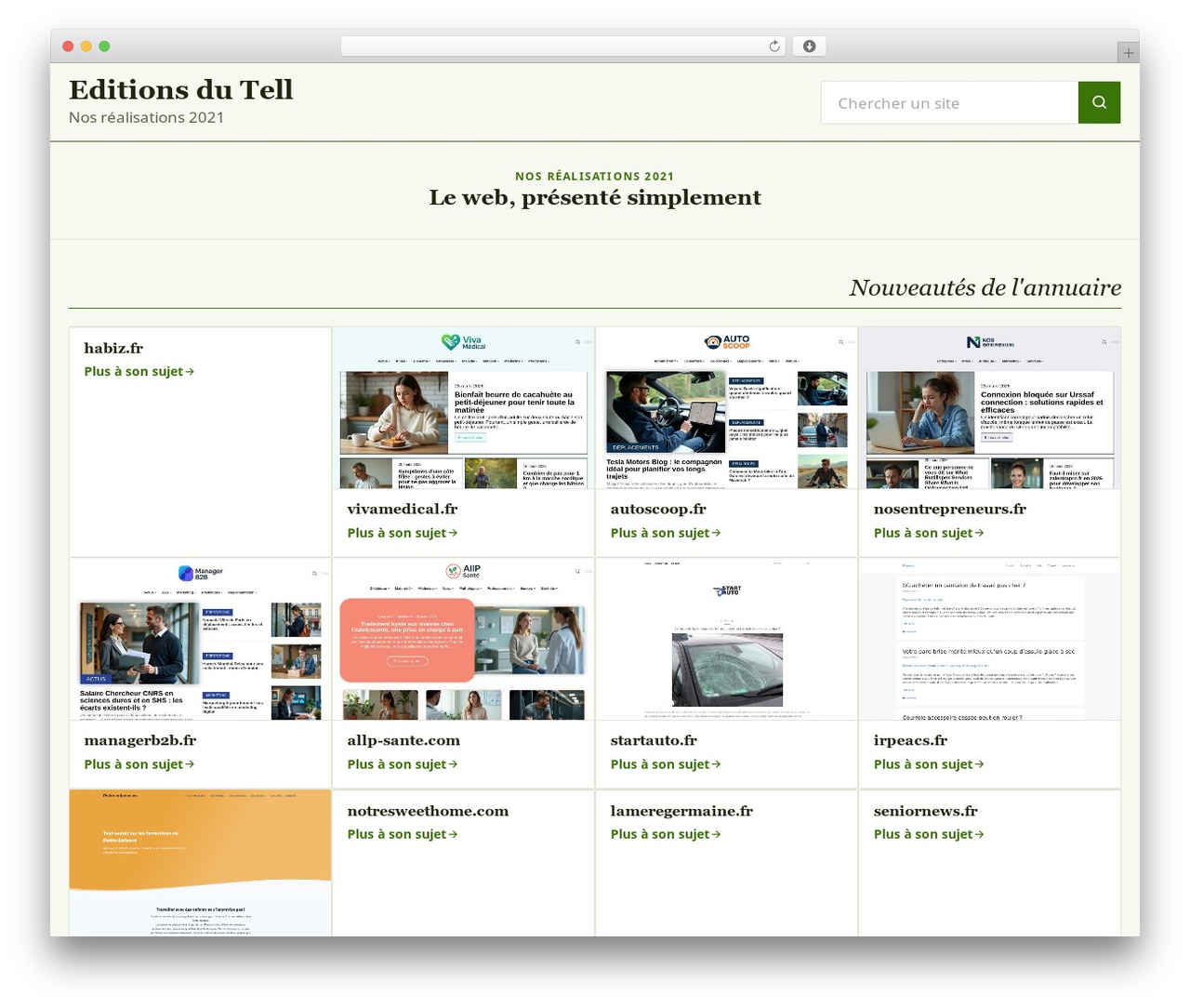Open the nosentrepreneurs.fr site preview thumbnail
1190x1008 pixels.
point(989,408)
